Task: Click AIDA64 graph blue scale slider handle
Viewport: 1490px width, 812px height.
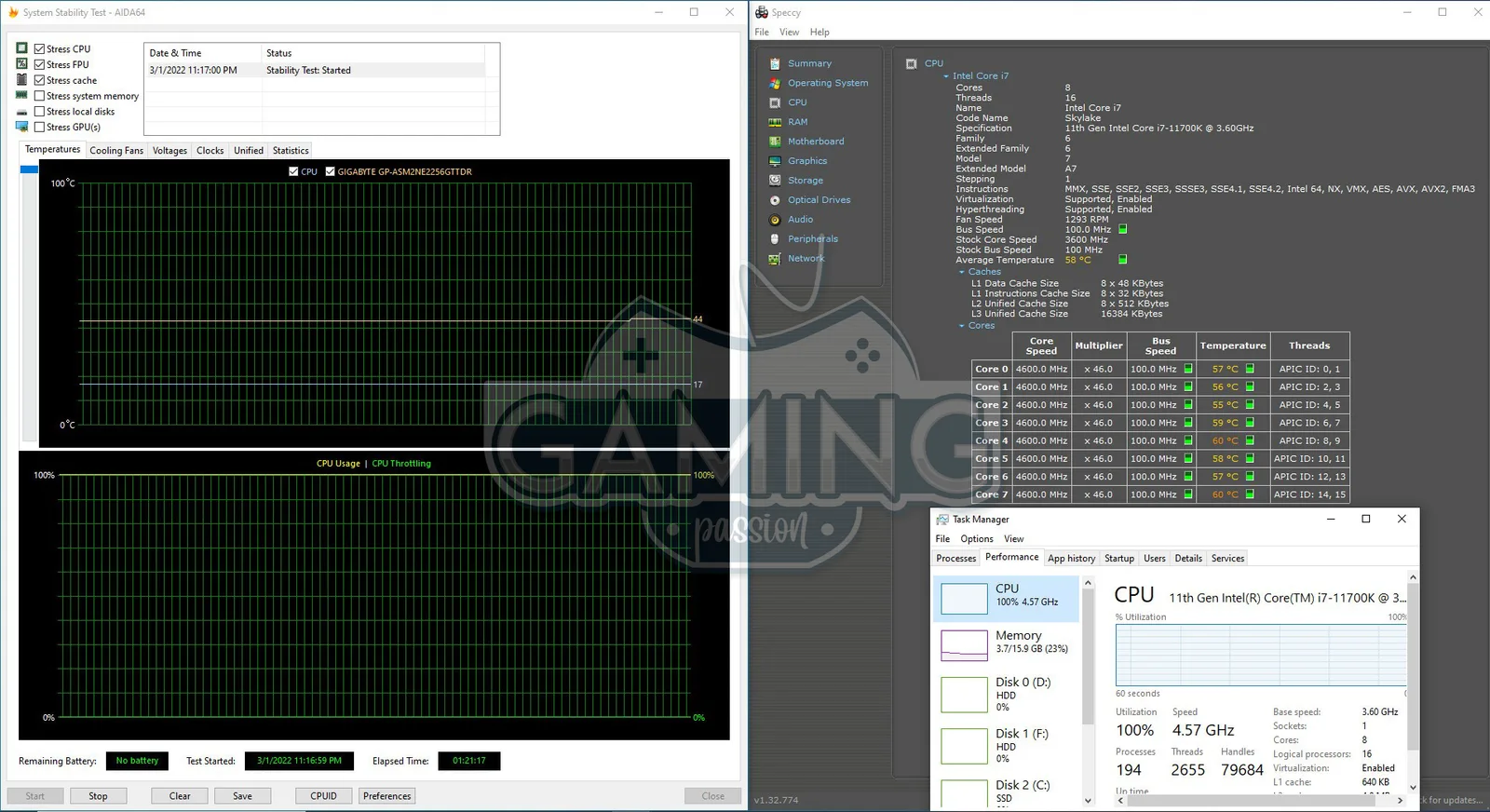Action: click(x=29, y=169)
